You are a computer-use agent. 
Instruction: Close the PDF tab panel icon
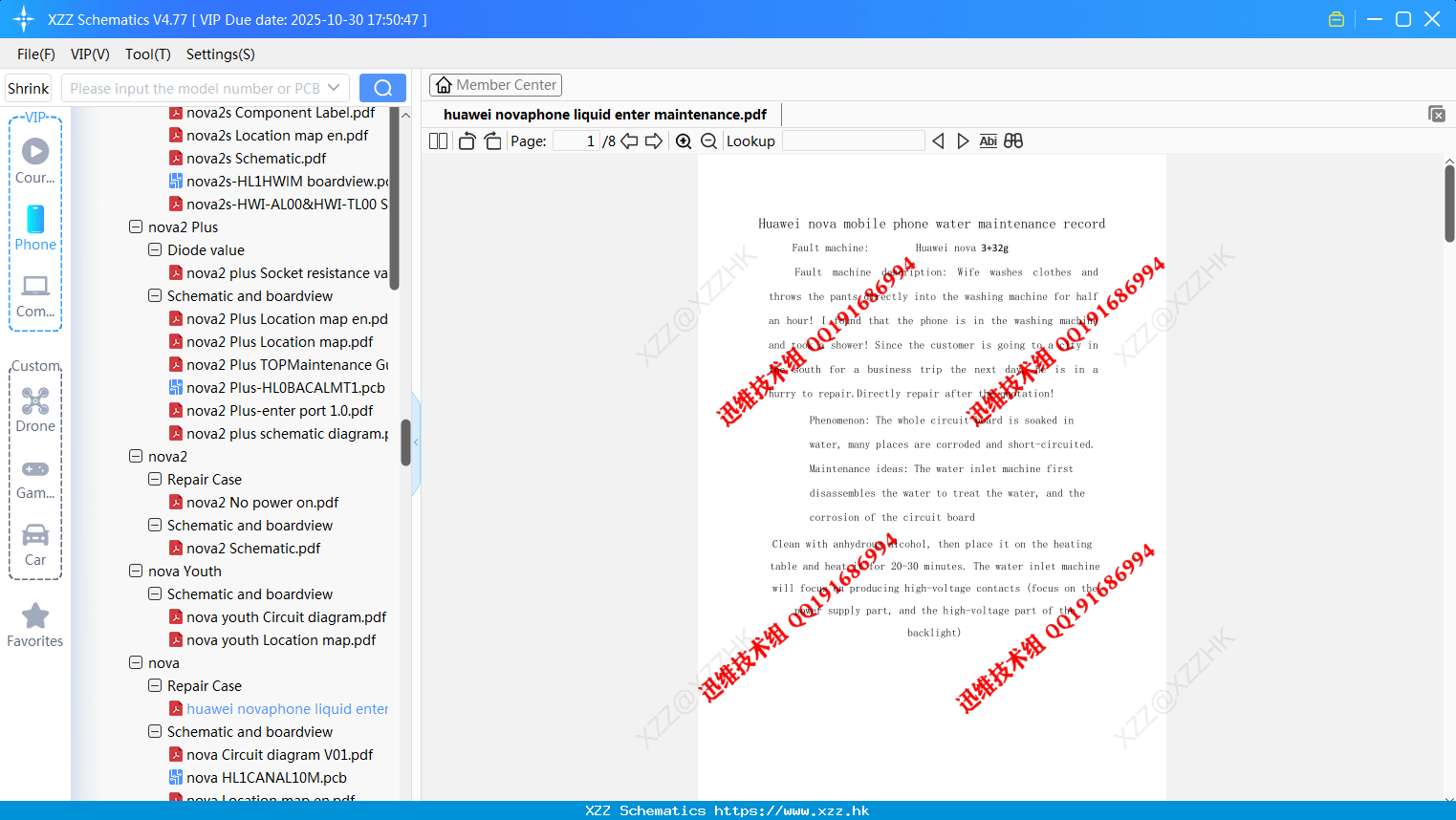tap(1437, 114)
